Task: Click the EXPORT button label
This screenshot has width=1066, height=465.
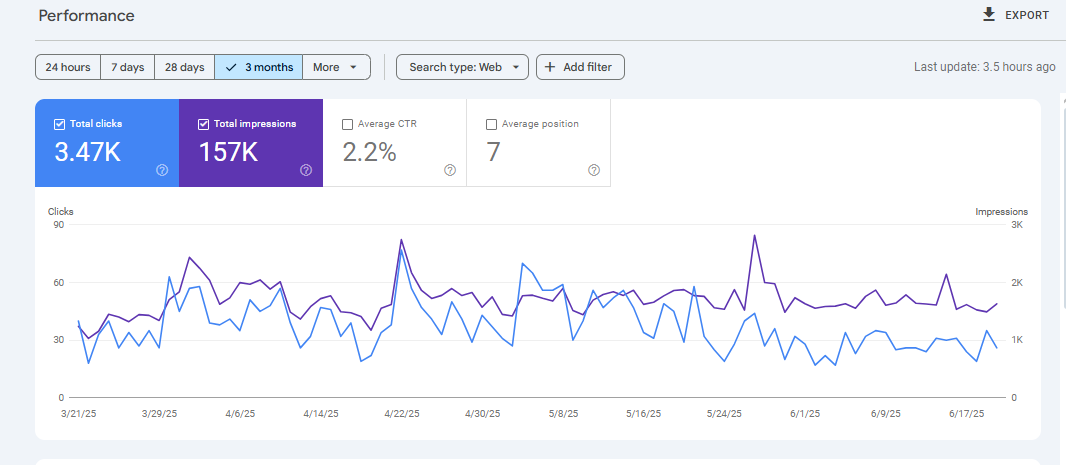Action: click(1027, 15)
